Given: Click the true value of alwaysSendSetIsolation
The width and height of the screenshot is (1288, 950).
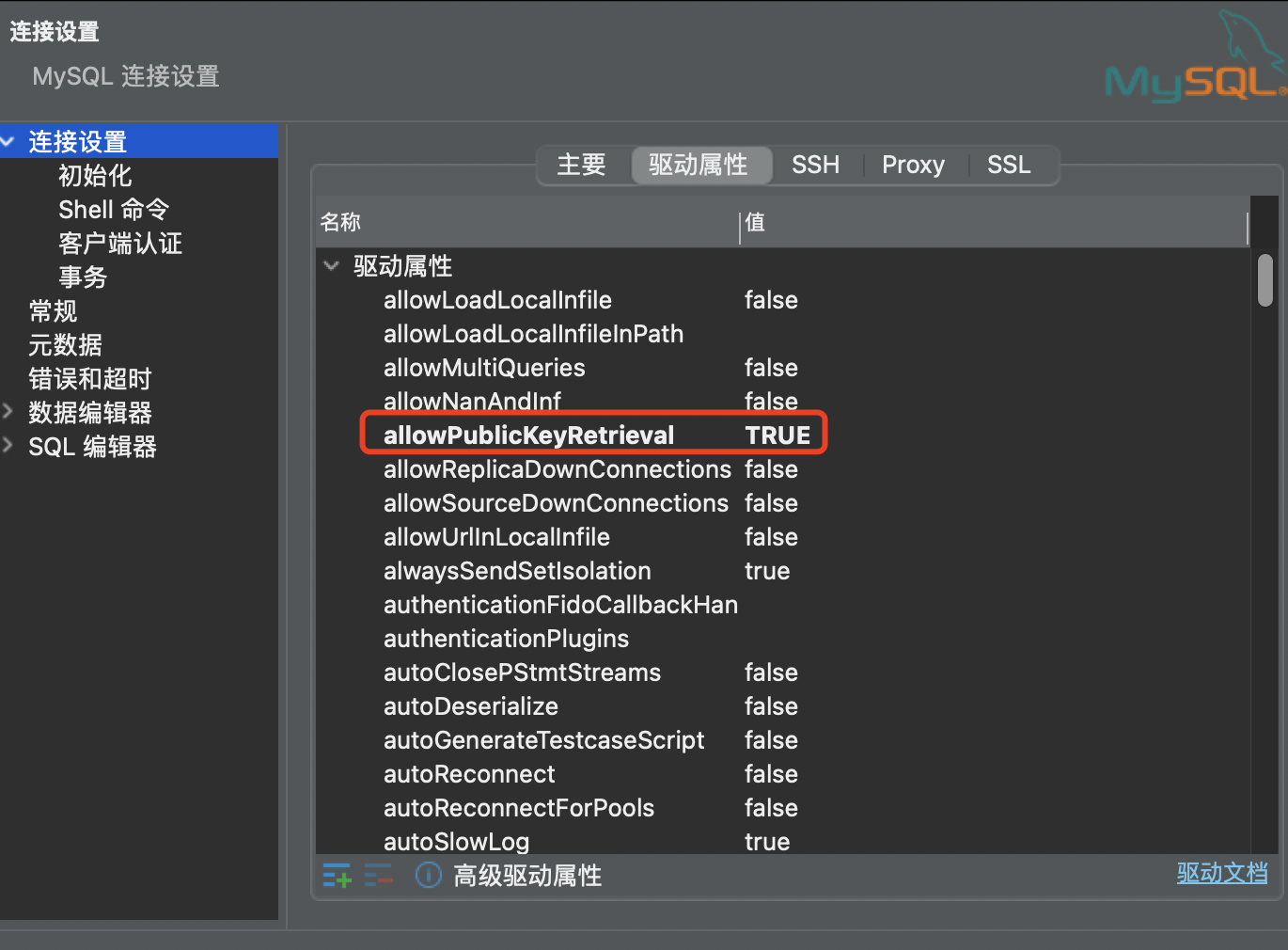Looking at the screenshot, I should 767,571.
